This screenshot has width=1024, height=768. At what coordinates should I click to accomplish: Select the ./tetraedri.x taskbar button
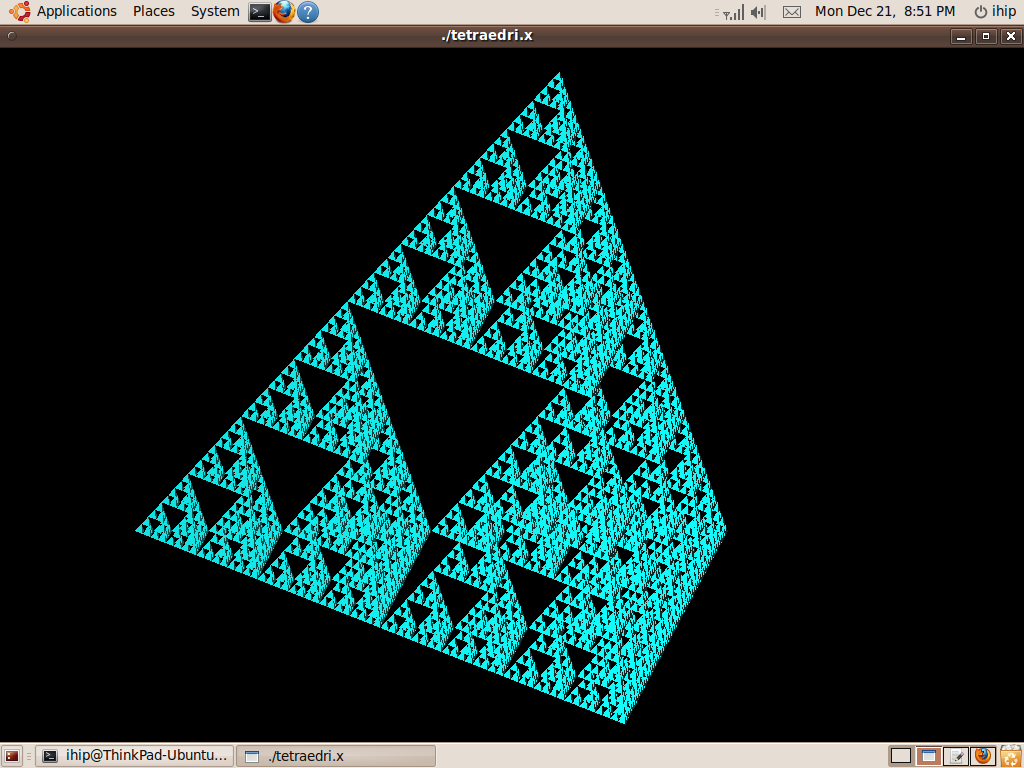pos(335,756)
